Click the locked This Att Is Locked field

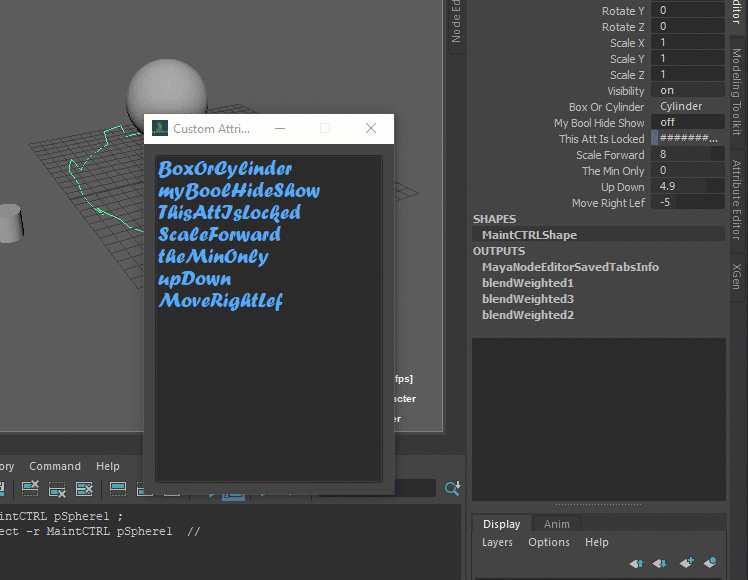tap(688, 138)
